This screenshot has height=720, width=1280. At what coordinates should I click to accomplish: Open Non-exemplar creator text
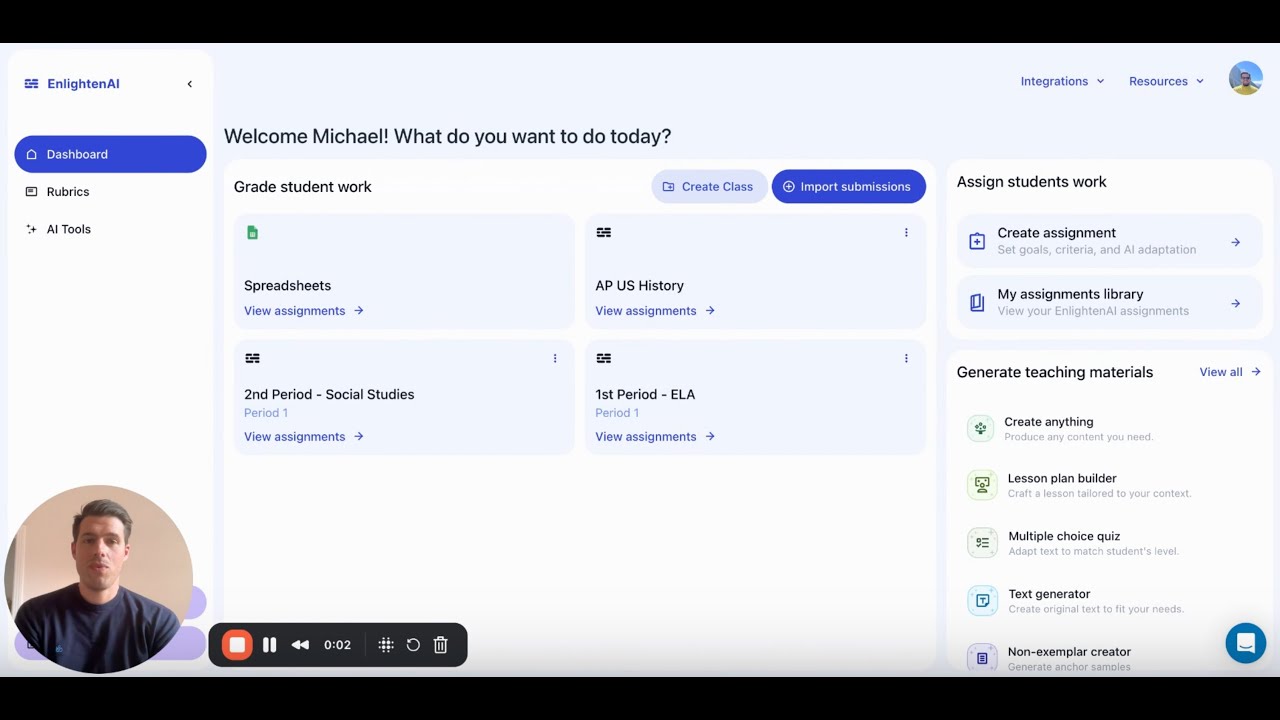(1069, 652)
